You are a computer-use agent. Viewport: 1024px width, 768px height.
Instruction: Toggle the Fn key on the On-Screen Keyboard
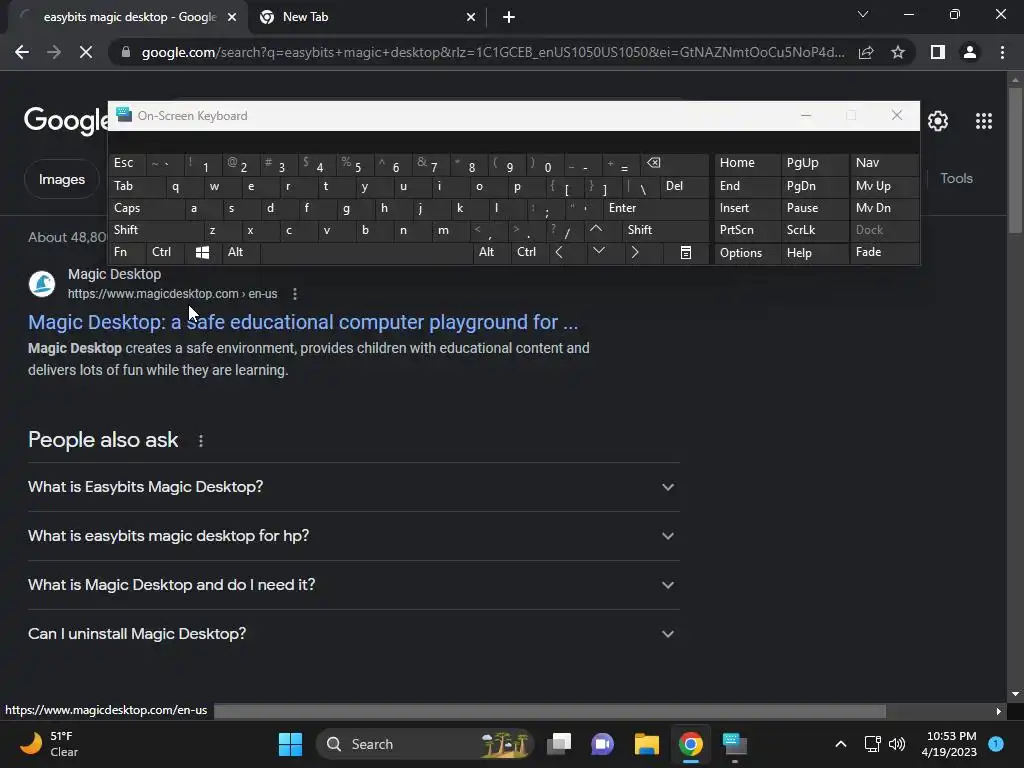click(x=127, y=253)
